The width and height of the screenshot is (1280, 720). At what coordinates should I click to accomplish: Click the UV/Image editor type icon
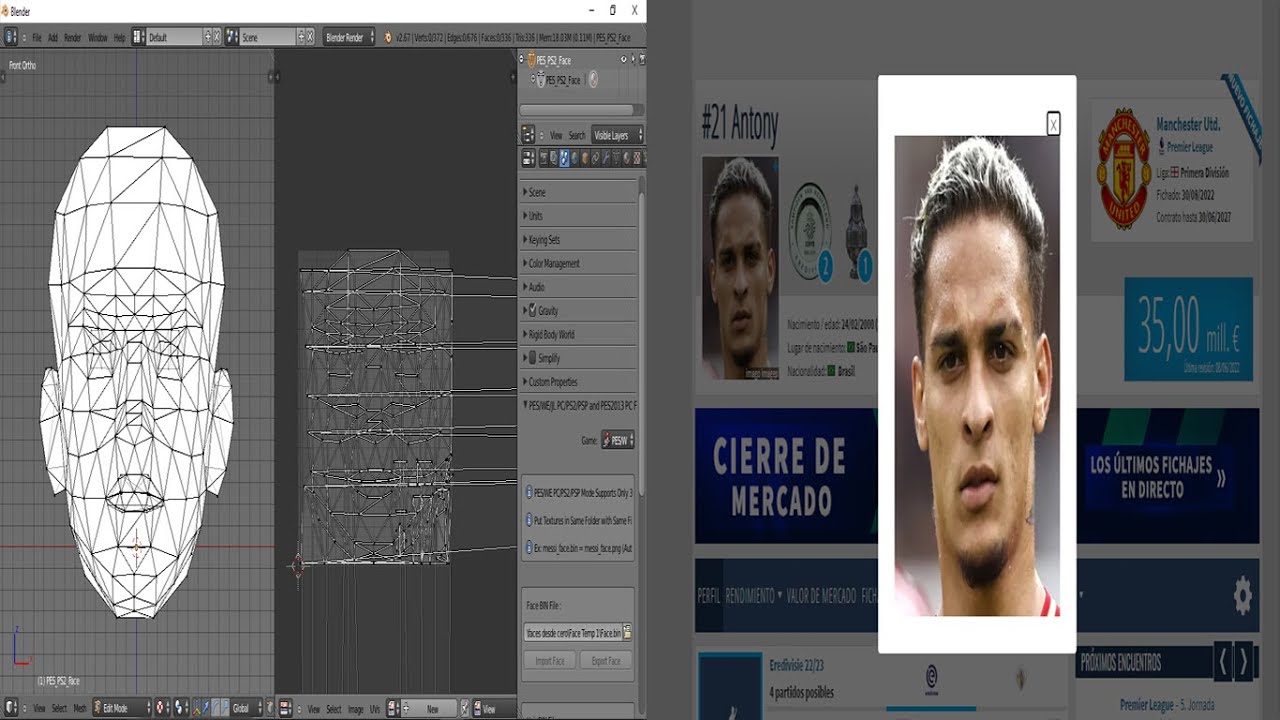(287, 708)
